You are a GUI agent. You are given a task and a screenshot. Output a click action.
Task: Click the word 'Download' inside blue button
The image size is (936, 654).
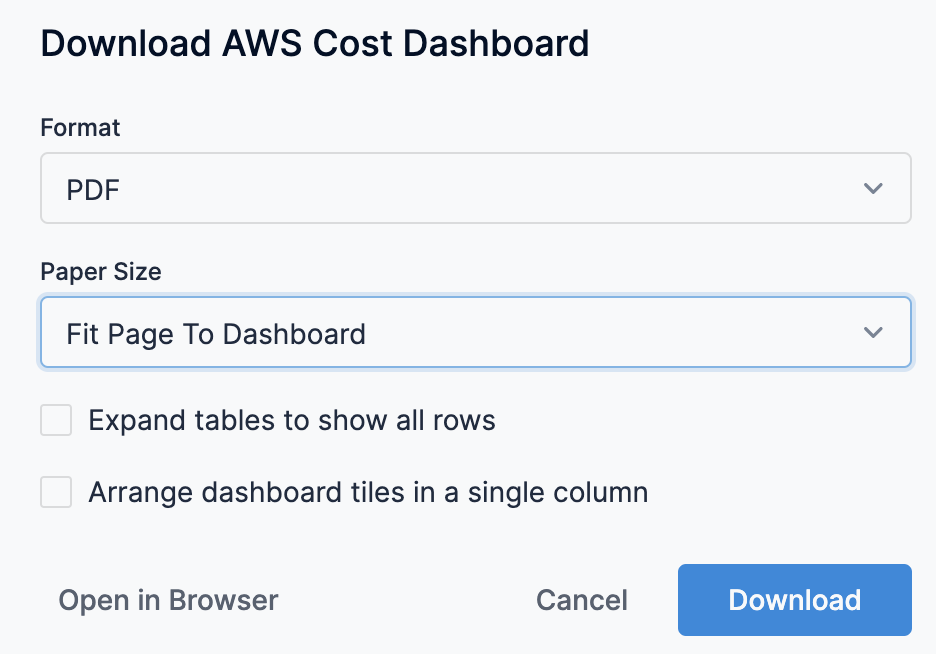click(794, 600)
